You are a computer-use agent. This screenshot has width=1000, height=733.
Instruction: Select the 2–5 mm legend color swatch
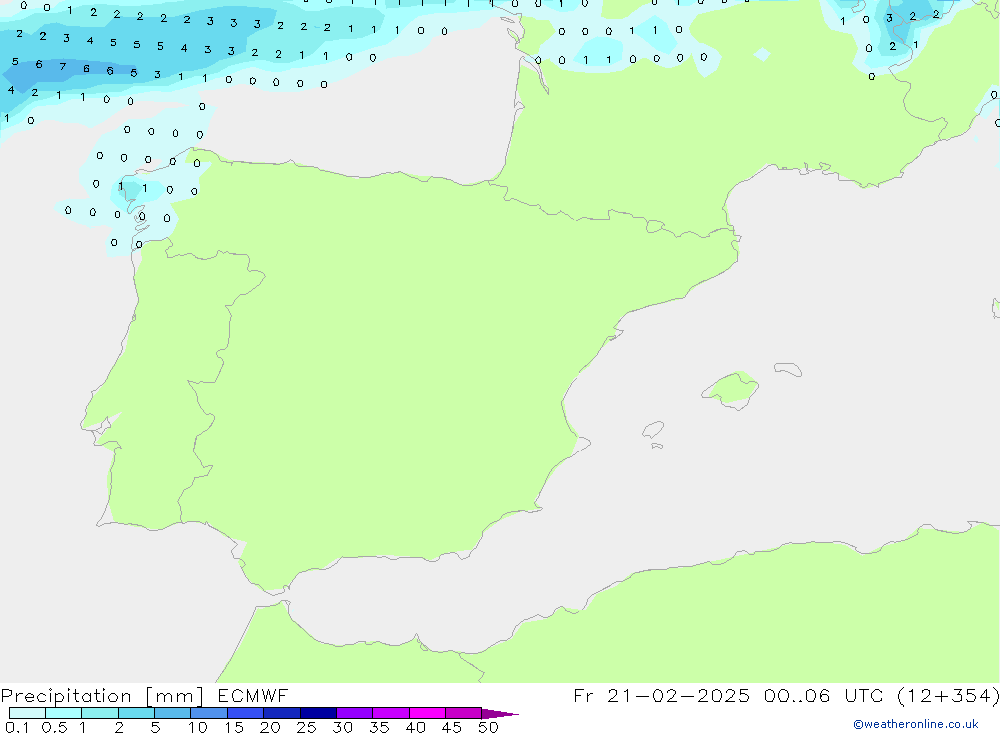[136, 713]
